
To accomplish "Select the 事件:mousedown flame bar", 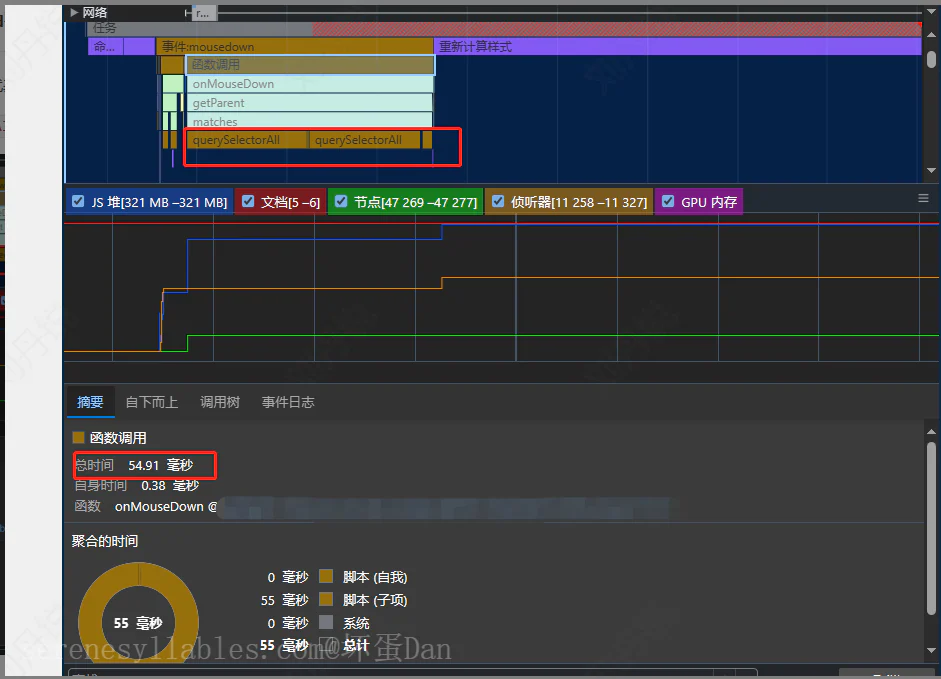I will (x=295, y=46).
